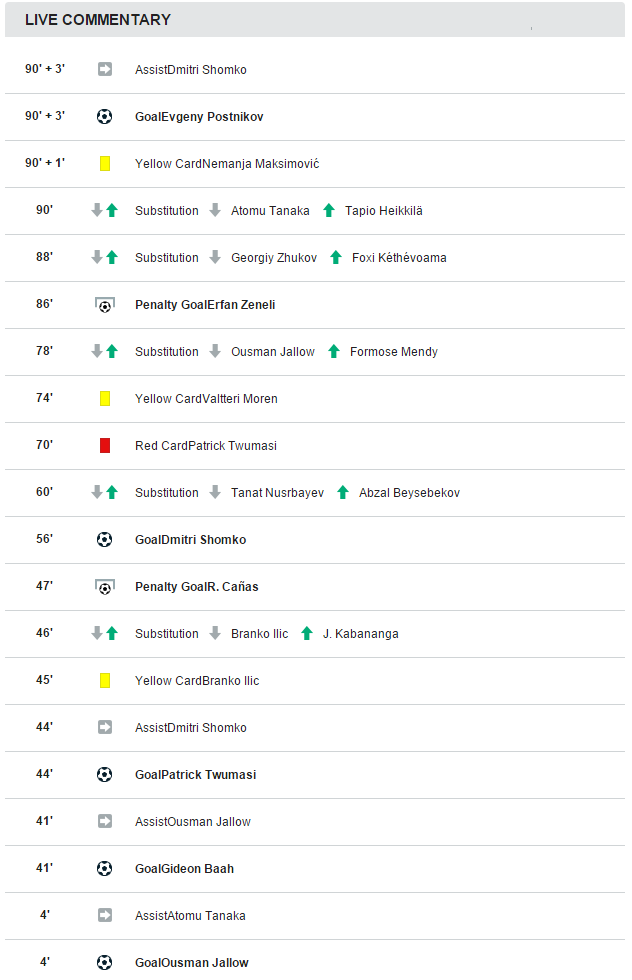Click the assist icon next to Atomu Tanaka

tap(105, 916)
